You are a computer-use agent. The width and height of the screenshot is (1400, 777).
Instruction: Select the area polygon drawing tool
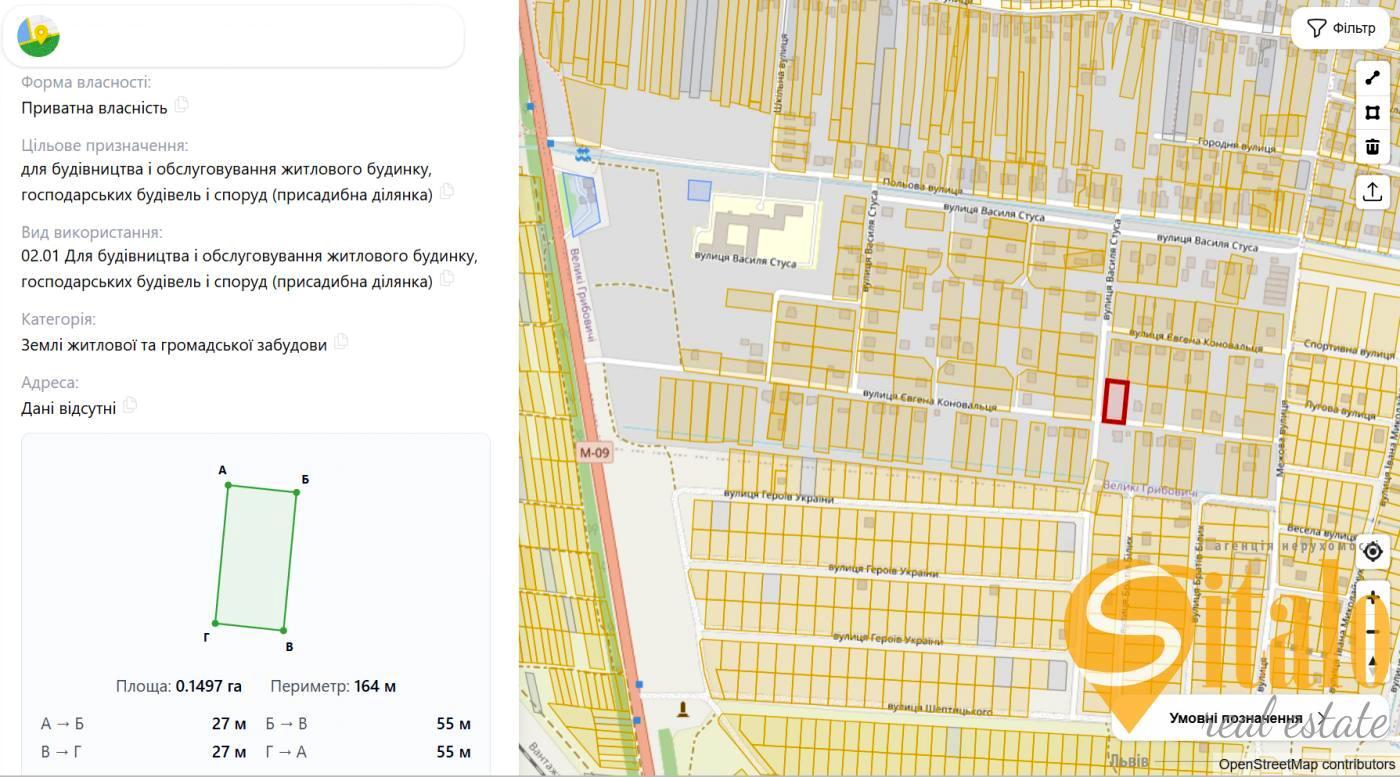(1372, 113)
